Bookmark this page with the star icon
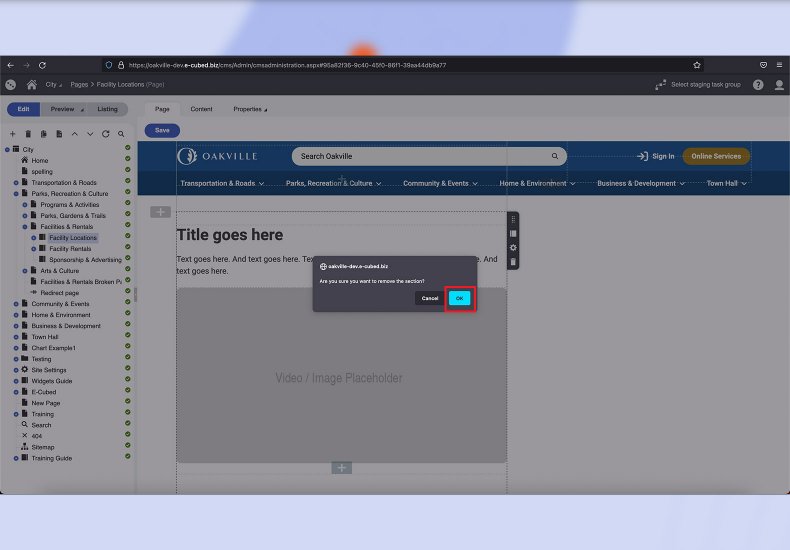The width and height of the screenshot is (790, 550). tap(697, 65)
